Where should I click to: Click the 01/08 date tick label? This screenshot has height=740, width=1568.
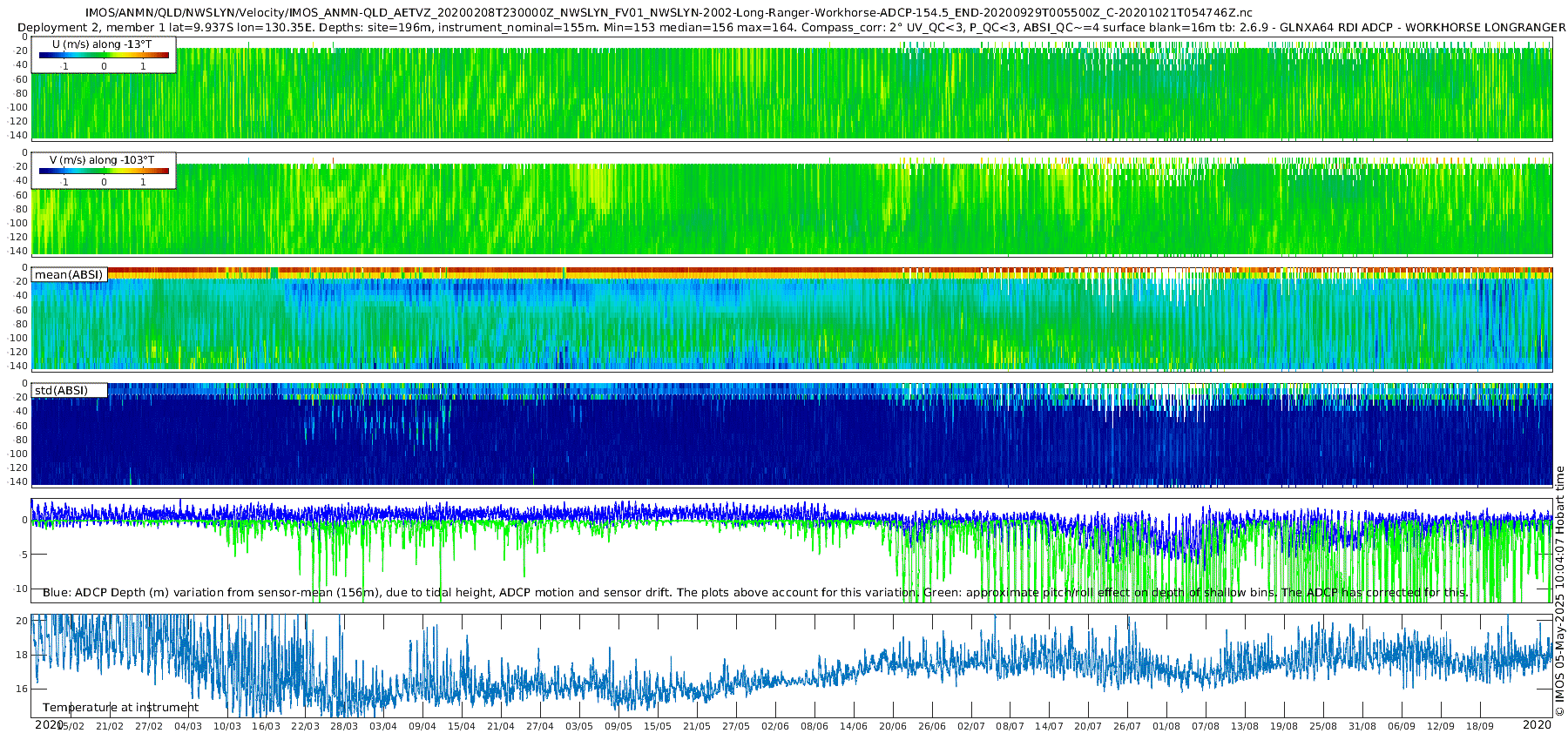(x=1166, y=726)
